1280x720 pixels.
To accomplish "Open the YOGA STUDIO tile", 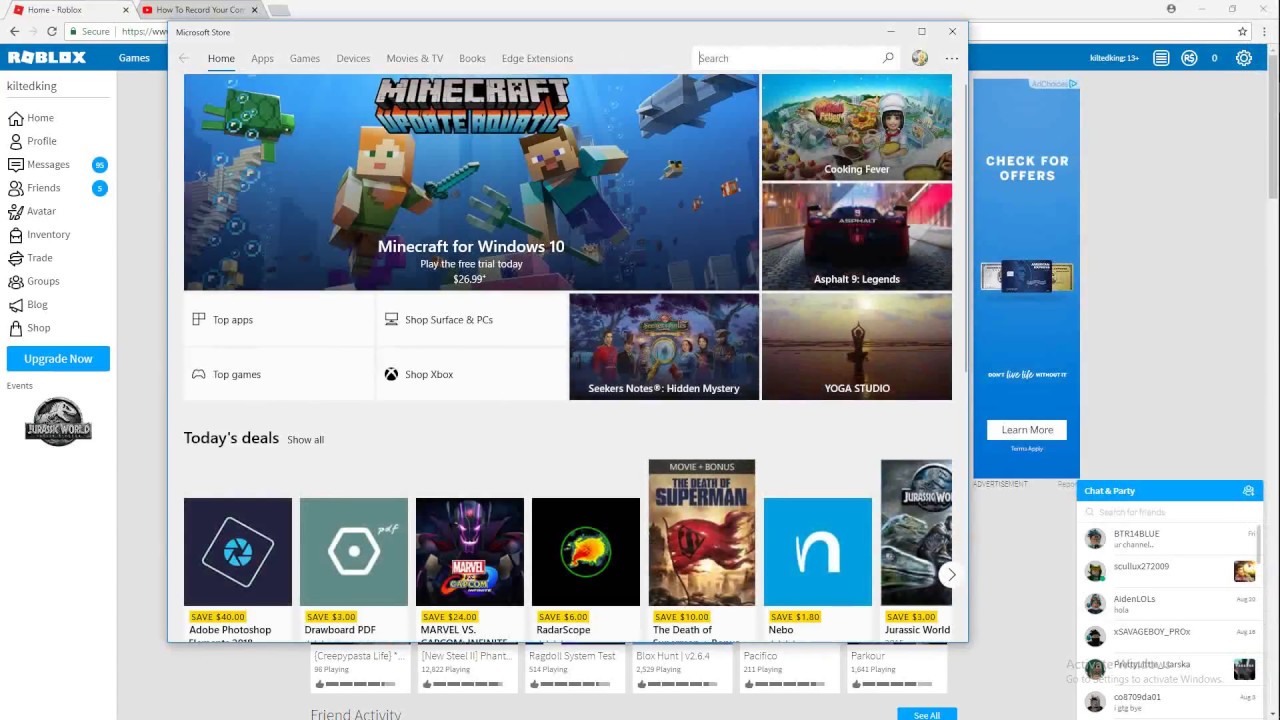I will pos(857,347).
